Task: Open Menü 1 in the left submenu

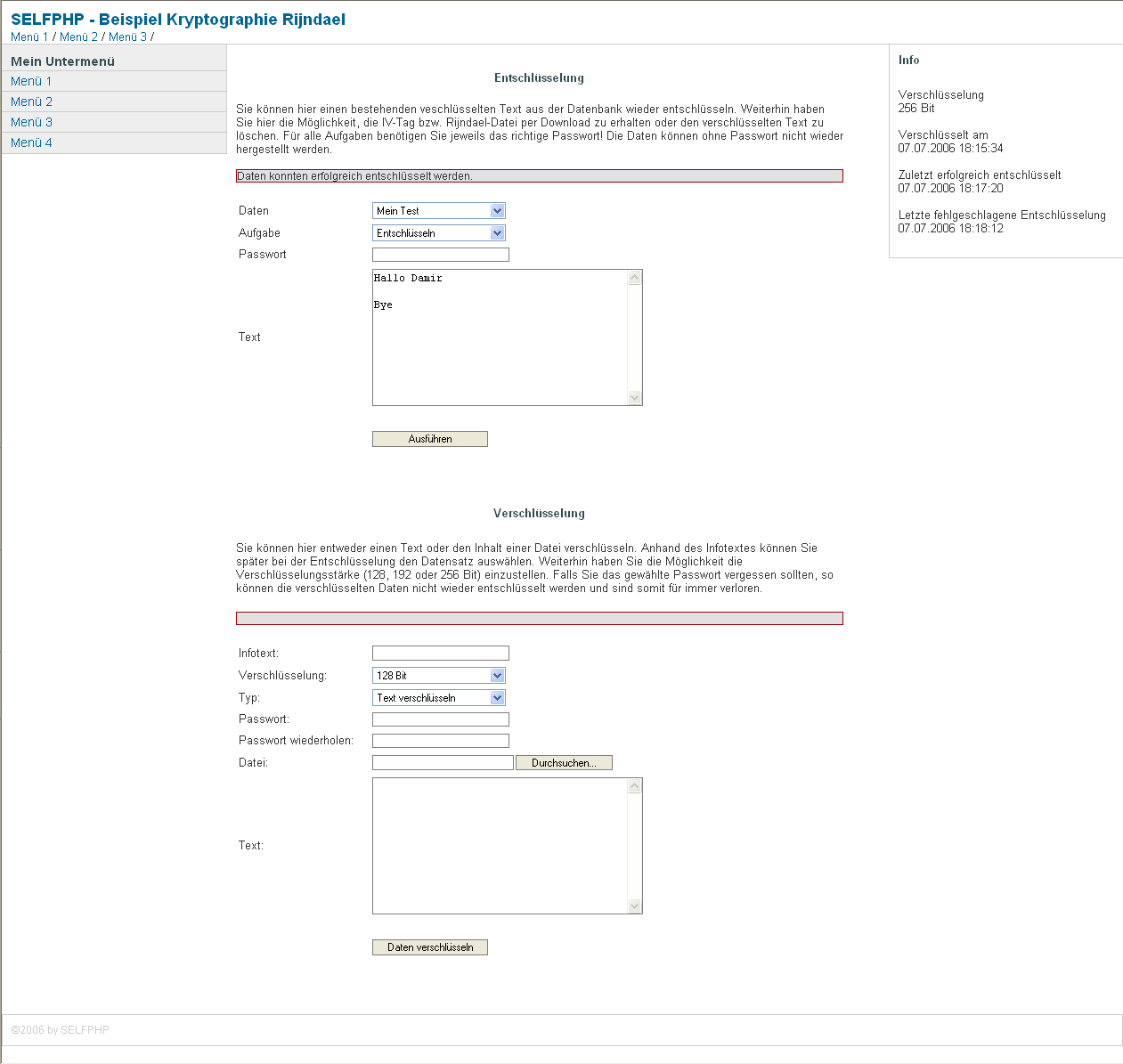Action: [31, 81]
